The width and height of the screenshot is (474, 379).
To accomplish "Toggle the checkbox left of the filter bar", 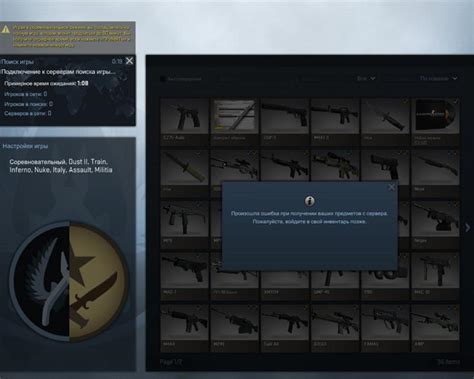I will tap(163, 79).
